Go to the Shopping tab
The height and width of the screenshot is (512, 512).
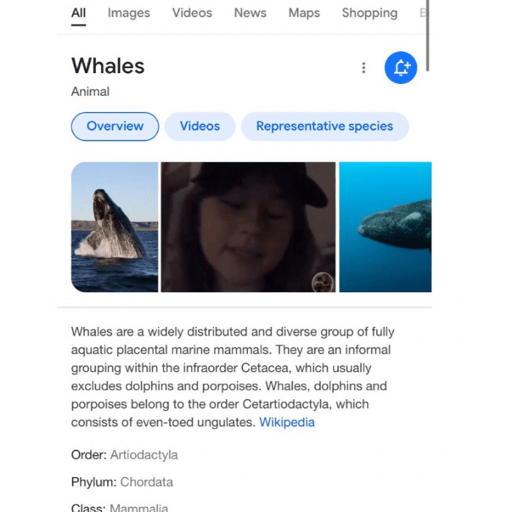[370, 13]
